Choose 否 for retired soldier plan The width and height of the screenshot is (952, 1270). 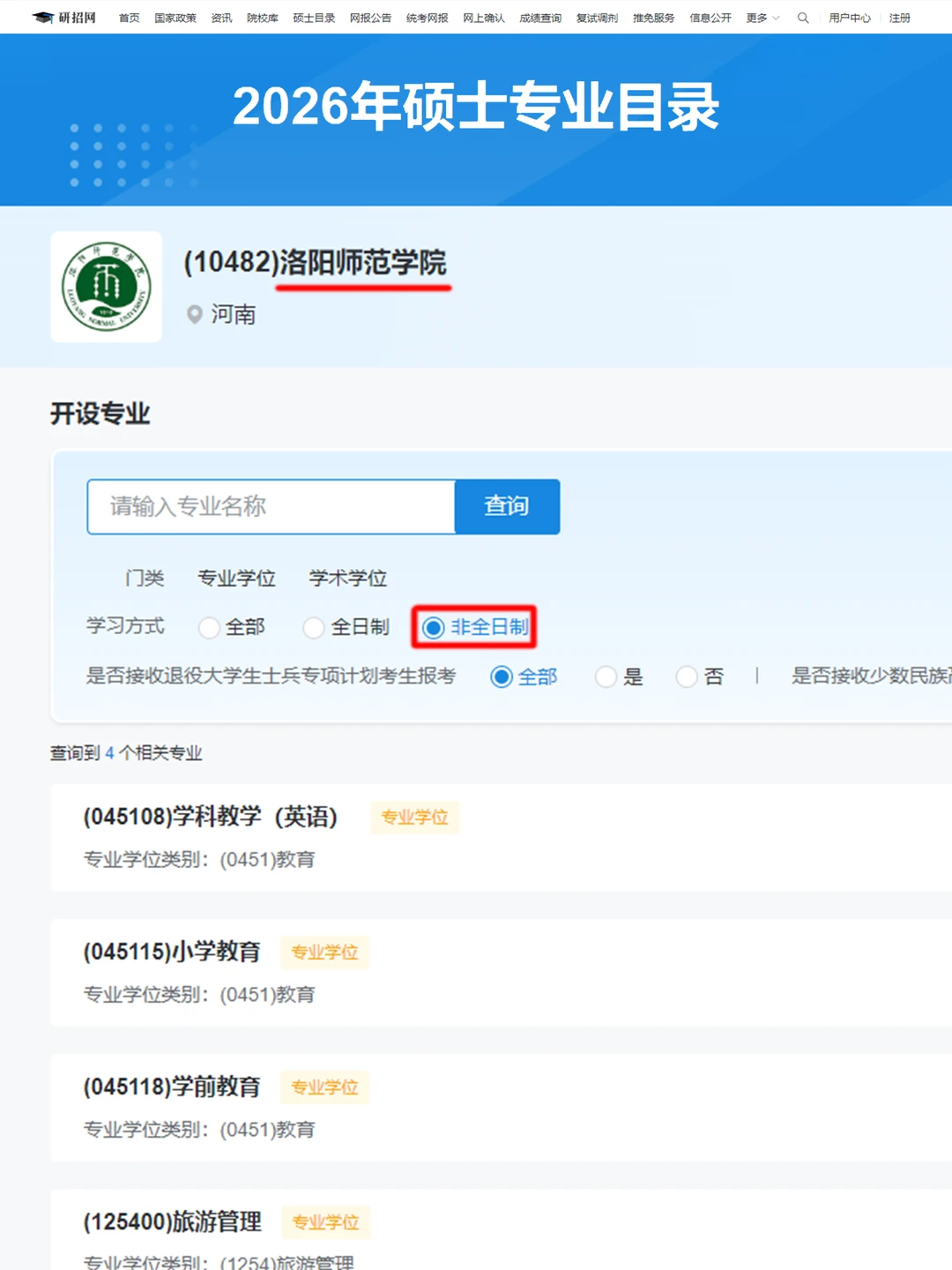tap(687, 677)
